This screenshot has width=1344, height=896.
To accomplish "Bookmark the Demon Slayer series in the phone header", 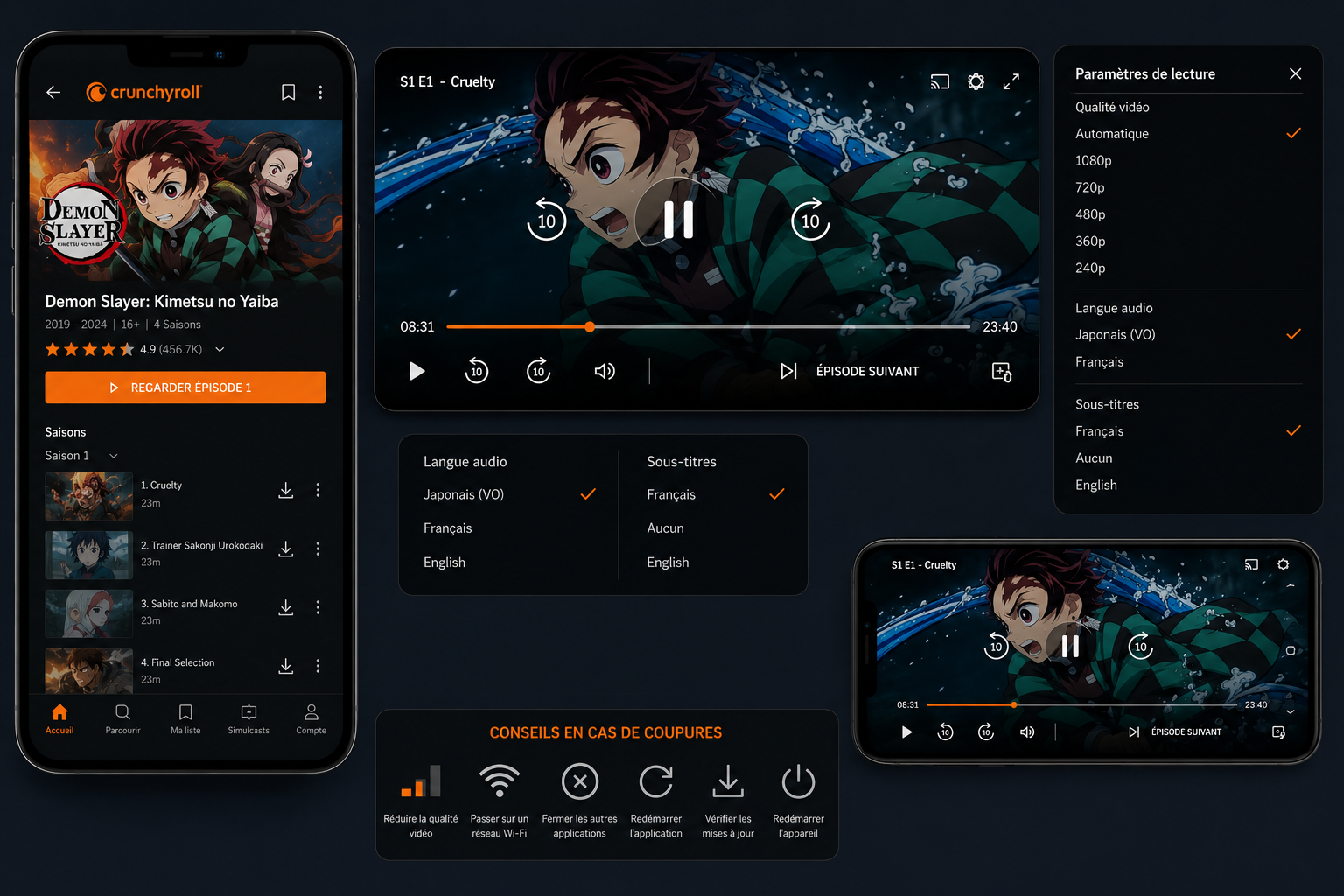I will click(x=288, y=92).
